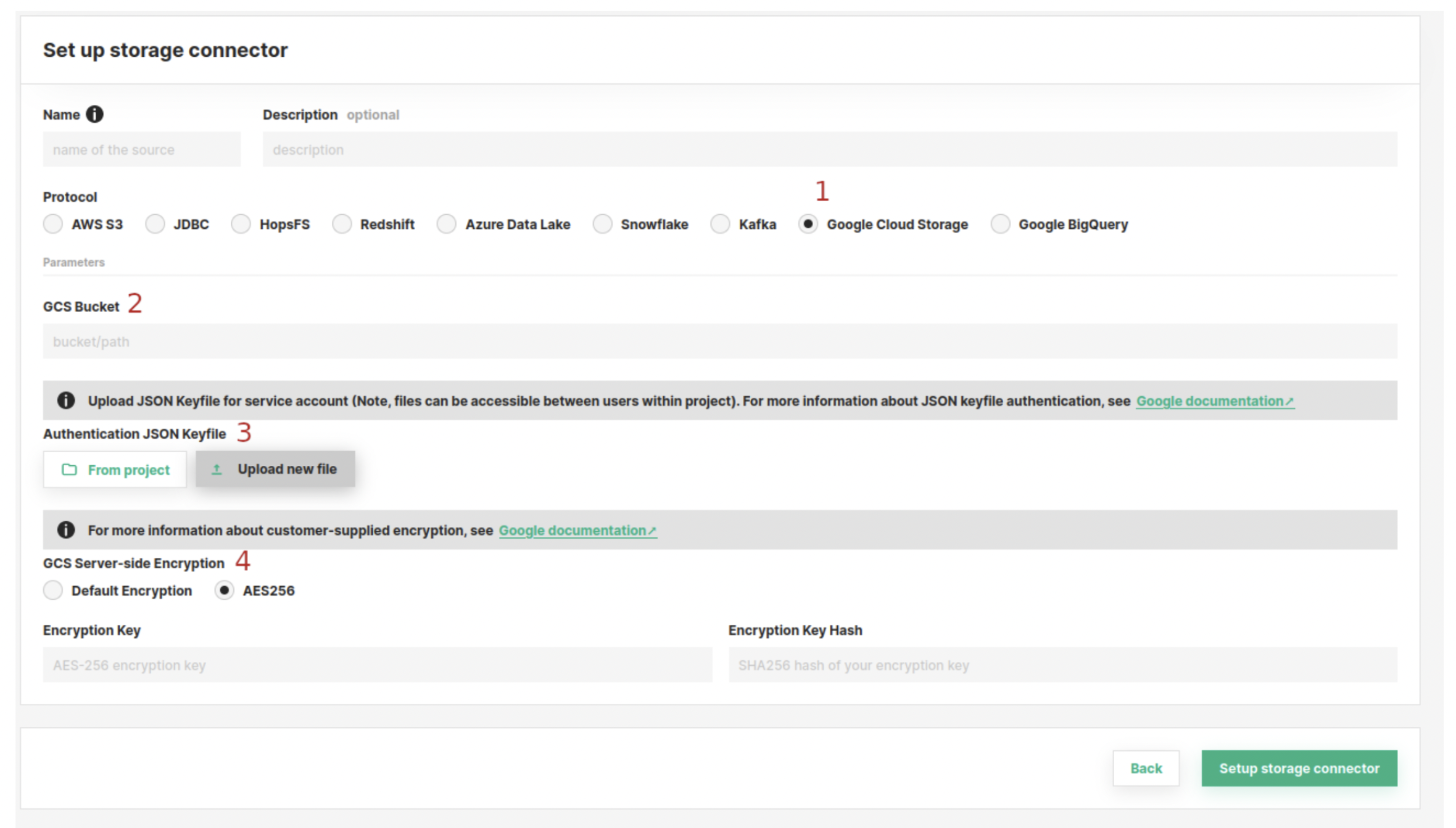1456x828 pixels.
Task: Choose HopsFS as the protocol
Action: coord(241,224)
